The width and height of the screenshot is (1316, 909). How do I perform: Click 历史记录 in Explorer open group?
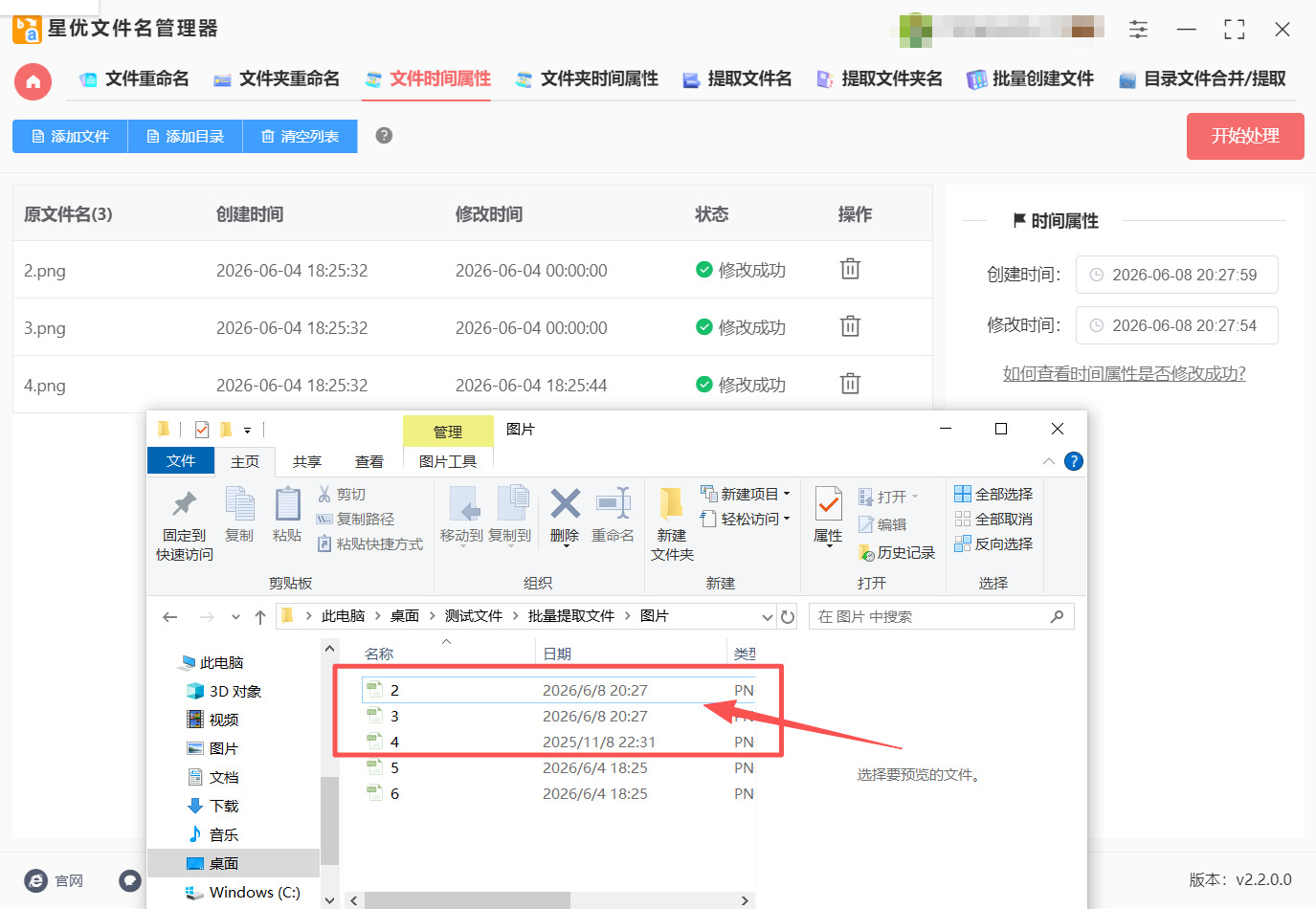coord(897,553)
